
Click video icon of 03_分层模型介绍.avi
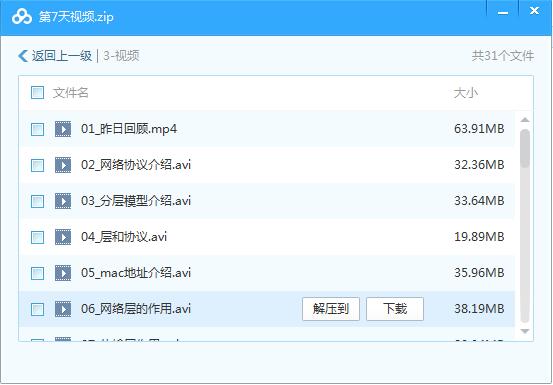pyautogui.click(x=63, y=201)
